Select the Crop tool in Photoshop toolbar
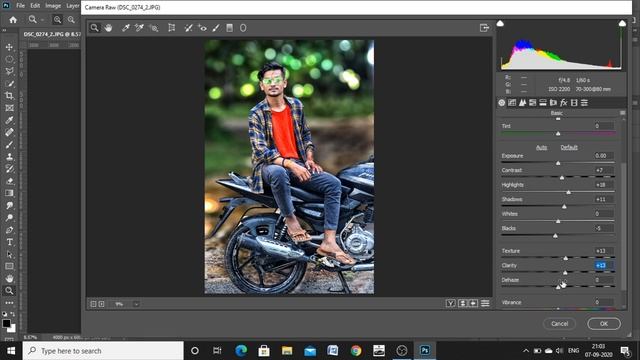This screenshot has width=640, height=360. (x=9, y=96)
